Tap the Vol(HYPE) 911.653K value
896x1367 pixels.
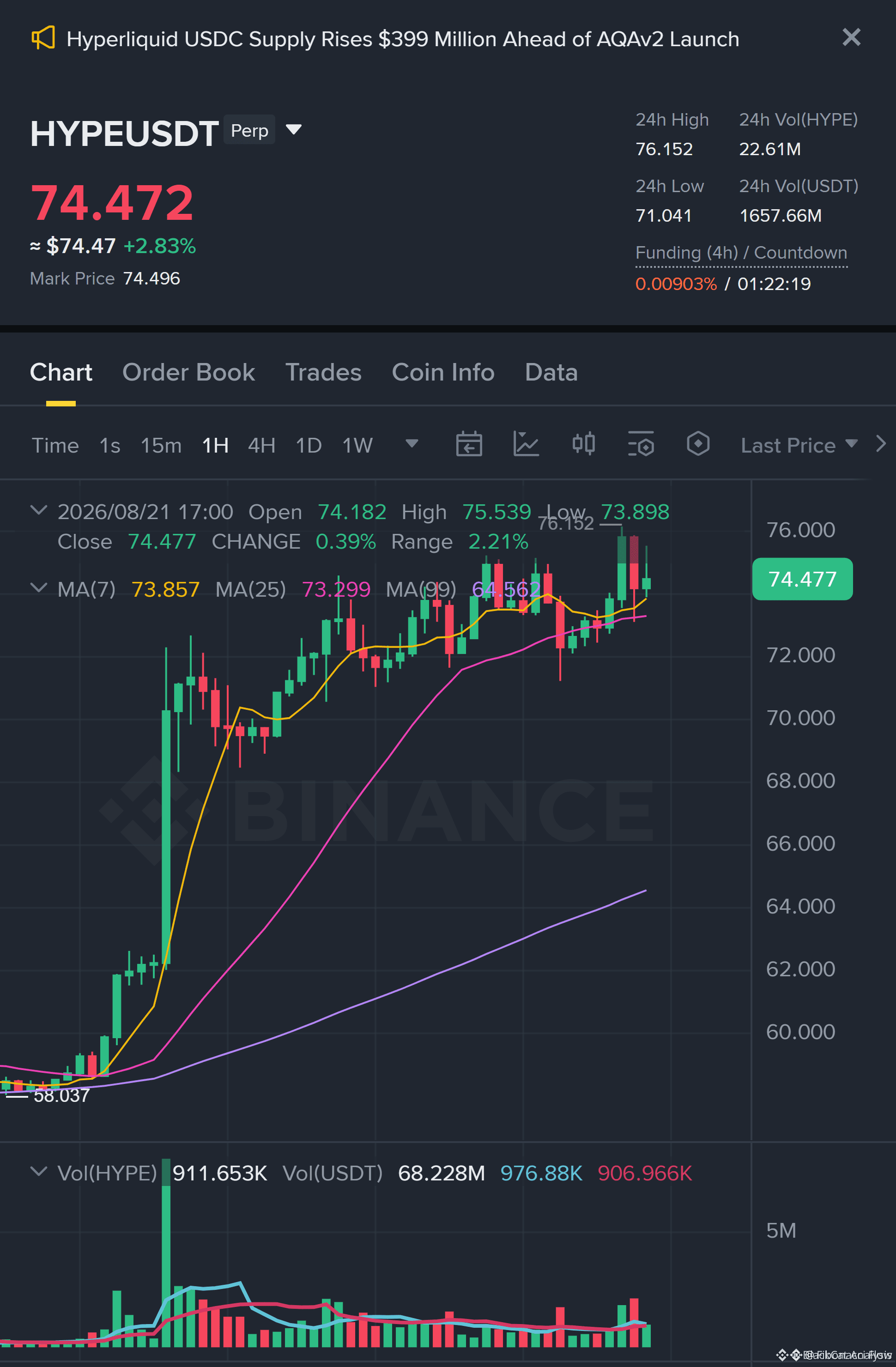coord(220,1173)
